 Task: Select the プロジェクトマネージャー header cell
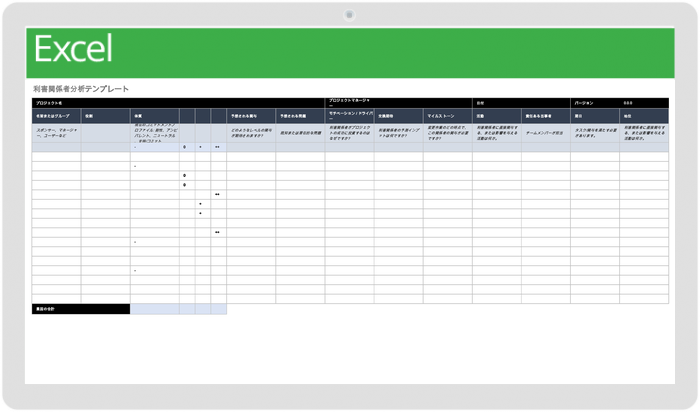tap(398, 103)
